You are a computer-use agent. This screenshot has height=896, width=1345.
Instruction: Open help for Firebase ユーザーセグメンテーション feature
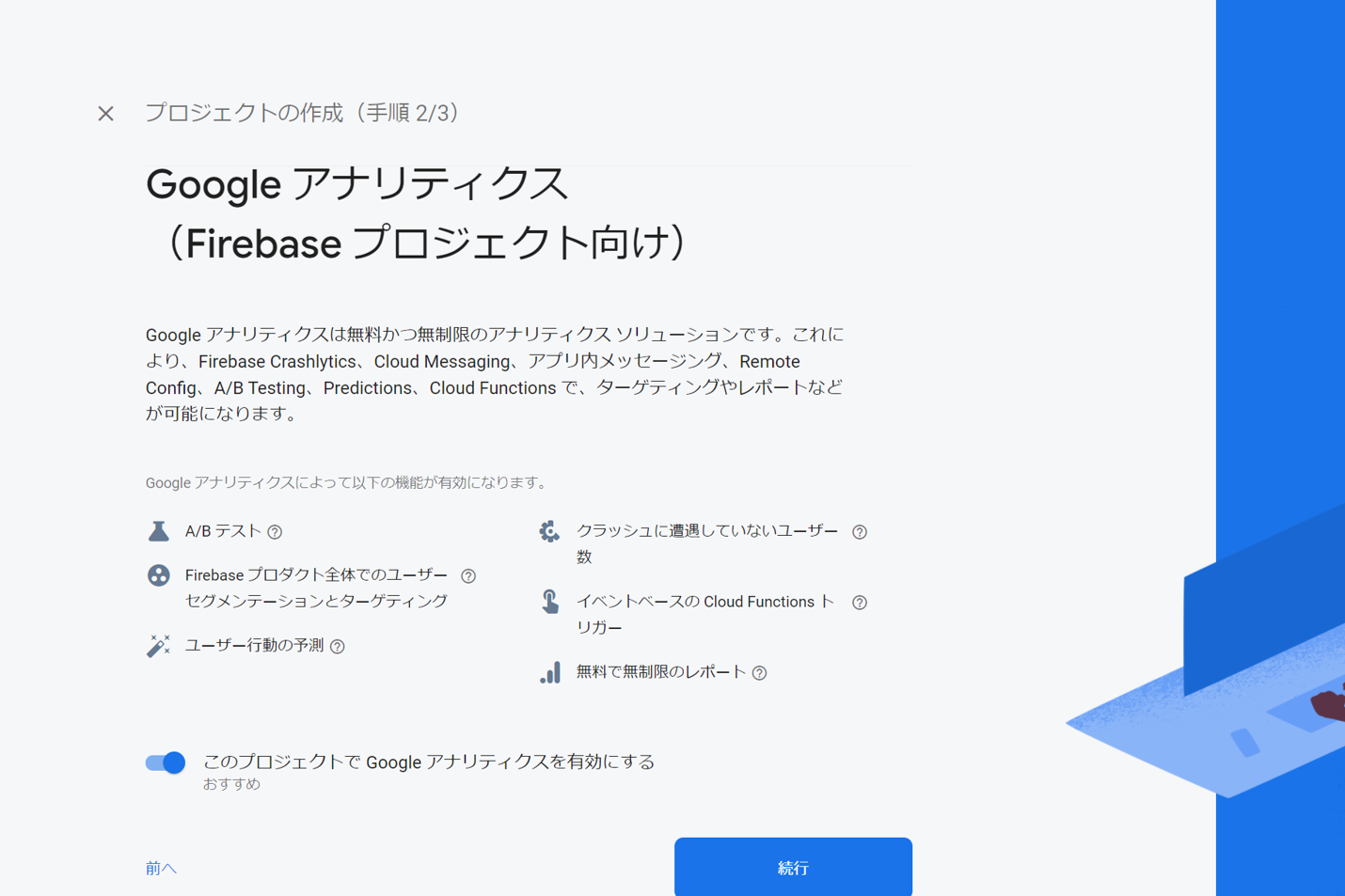[x=468, y=575]
